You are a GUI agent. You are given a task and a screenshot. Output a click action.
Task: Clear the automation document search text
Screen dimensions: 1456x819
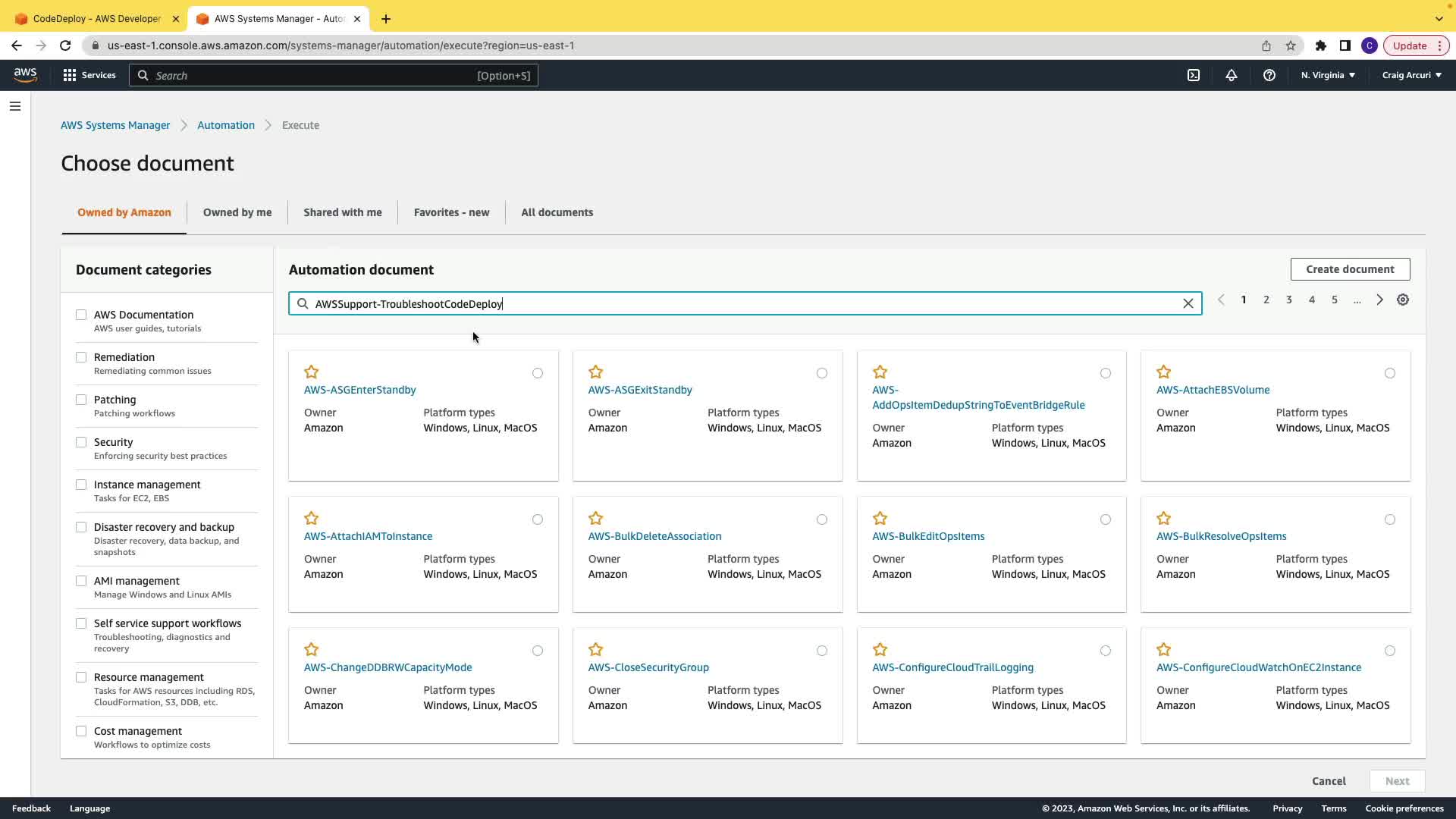click(x=1188, y=304)
